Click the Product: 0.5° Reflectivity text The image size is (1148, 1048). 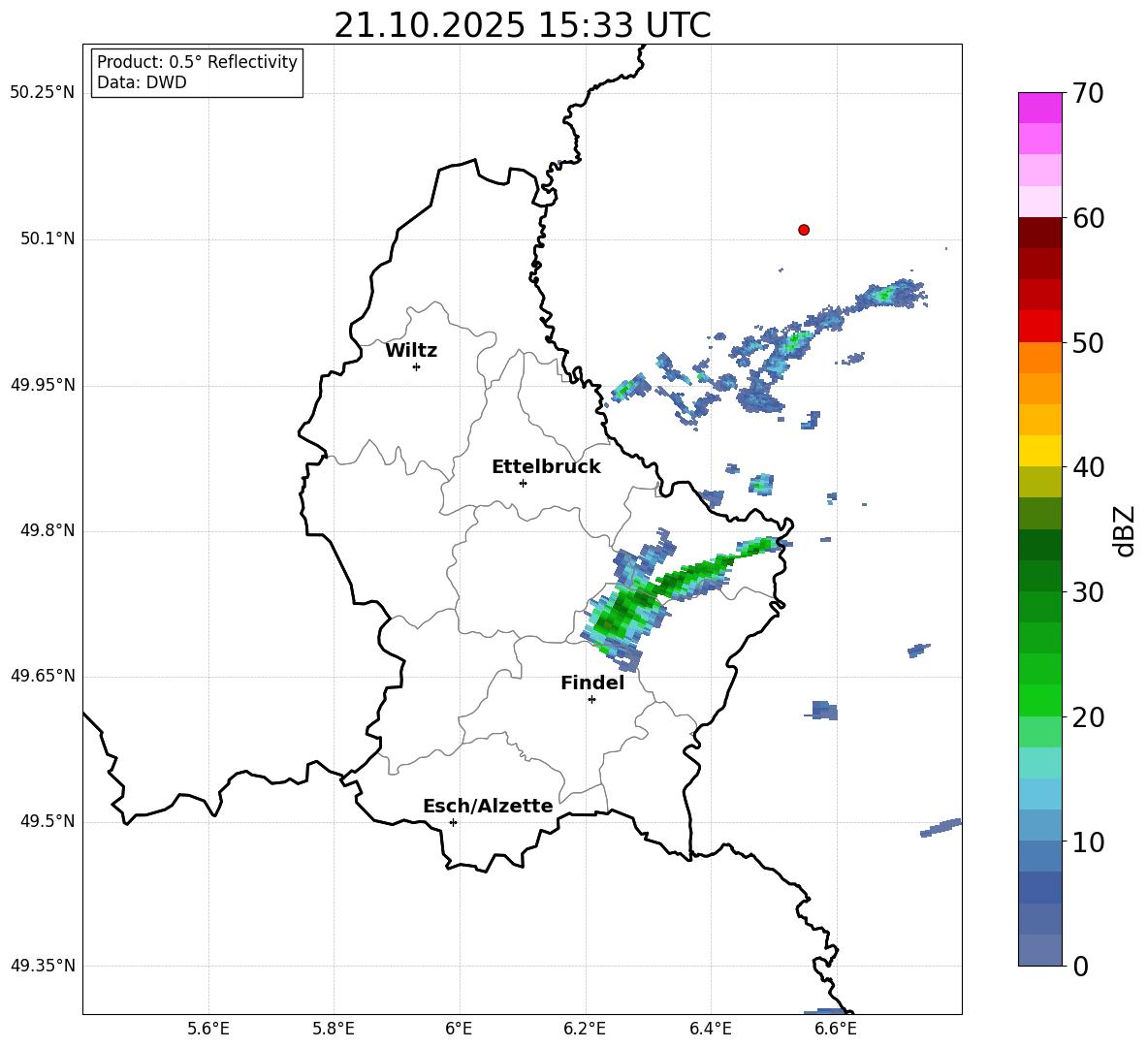point(197,61)
